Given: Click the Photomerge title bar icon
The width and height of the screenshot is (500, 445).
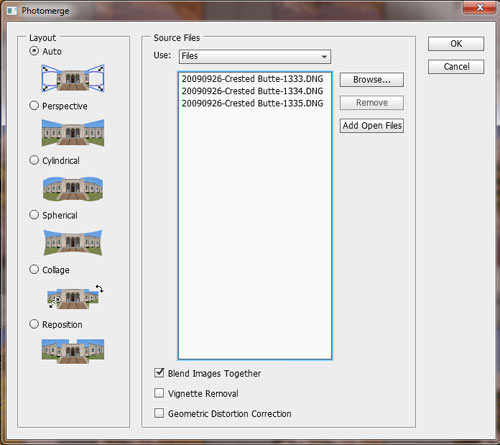Looking at the screenshot, I should [x=12, y=11].
